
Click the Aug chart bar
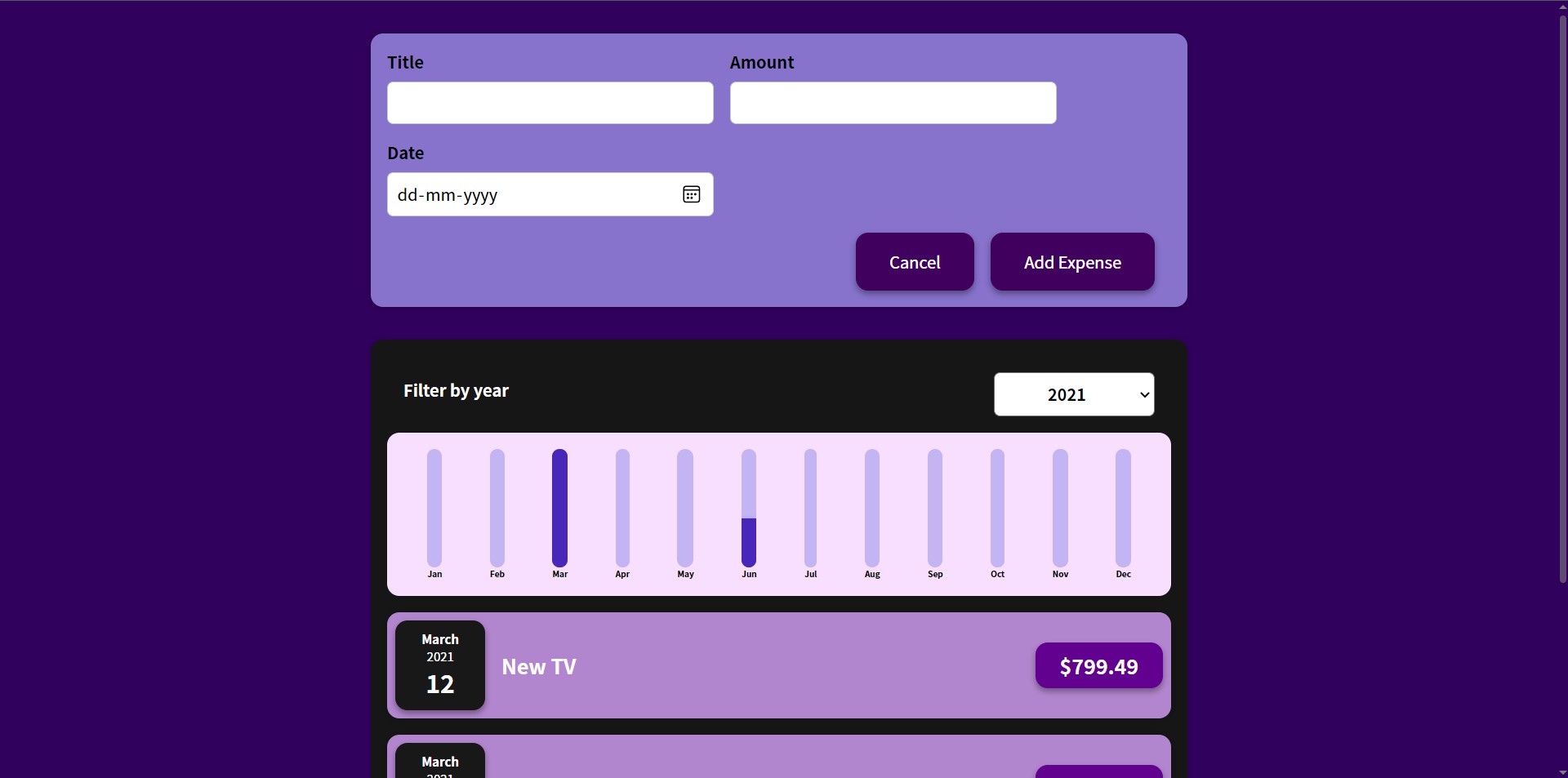tap(872, 508)
